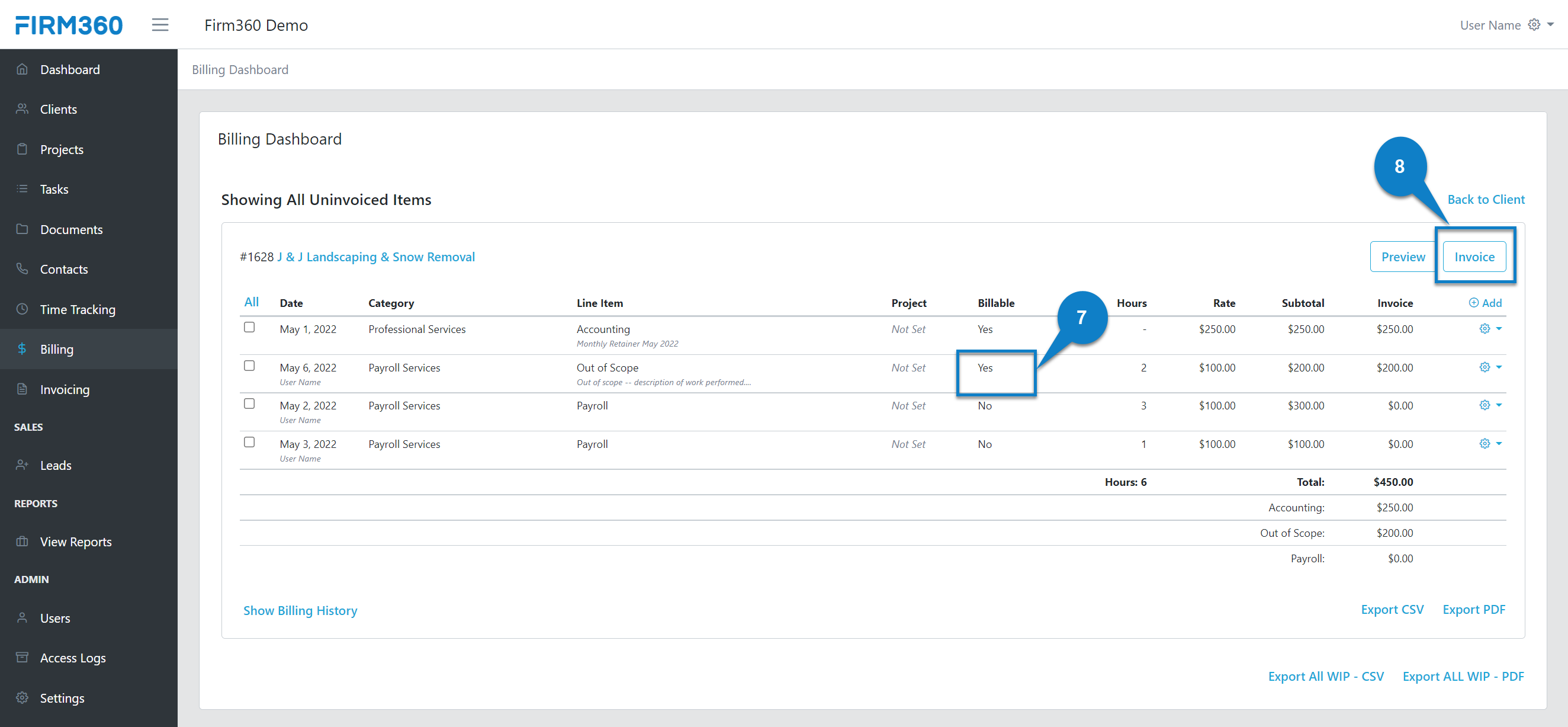Navigate to Time Tracking
This screenshot has width=1568, height=727.
pyautogui.click(x=78, y=309)
